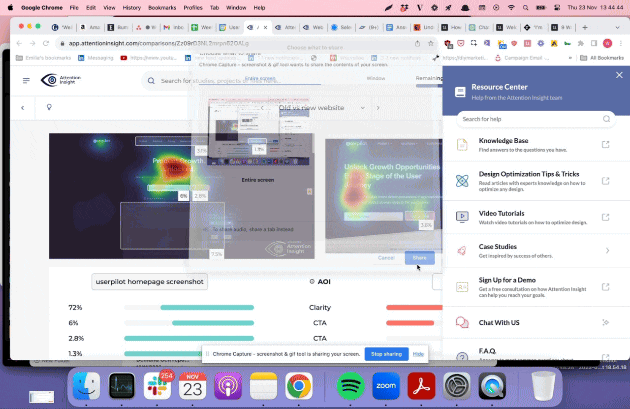This screenshot has height=409, width=630.
Task: Go back using the left chevron arrow
Action: coord(23,107)
